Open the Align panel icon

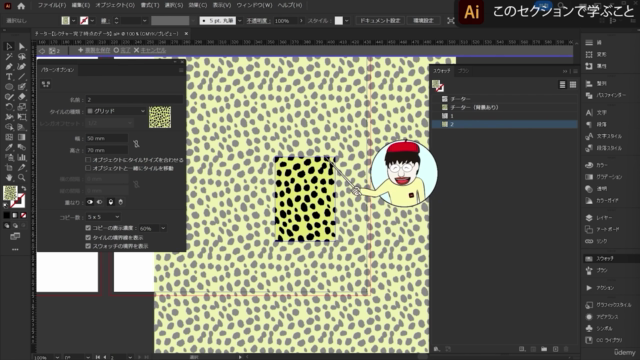(x=589, y=83)
